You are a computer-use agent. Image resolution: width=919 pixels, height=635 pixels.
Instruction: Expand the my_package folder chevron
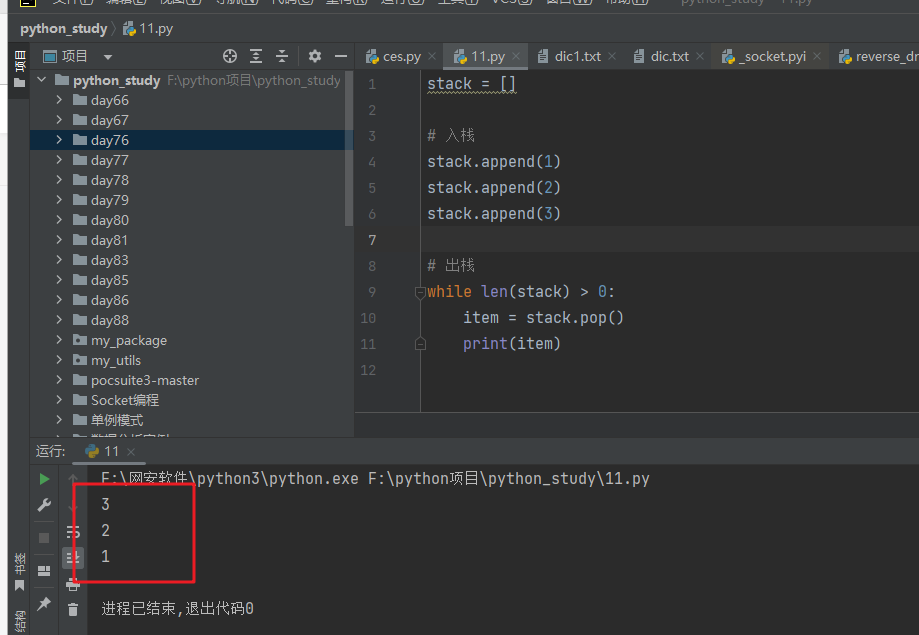pyautogui.click(x=59, y=340)
